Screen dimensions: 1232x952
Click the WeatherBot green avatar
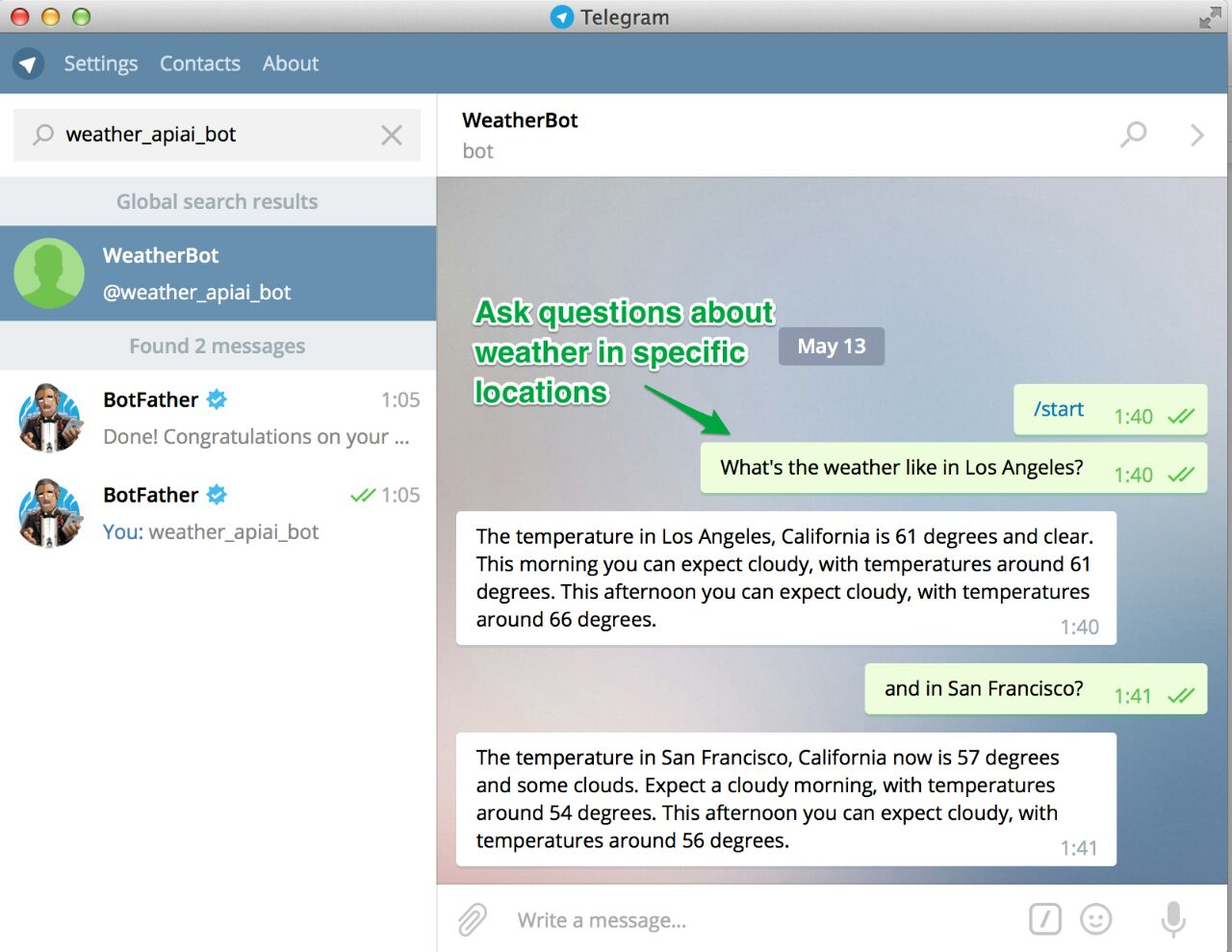[49, 273]
